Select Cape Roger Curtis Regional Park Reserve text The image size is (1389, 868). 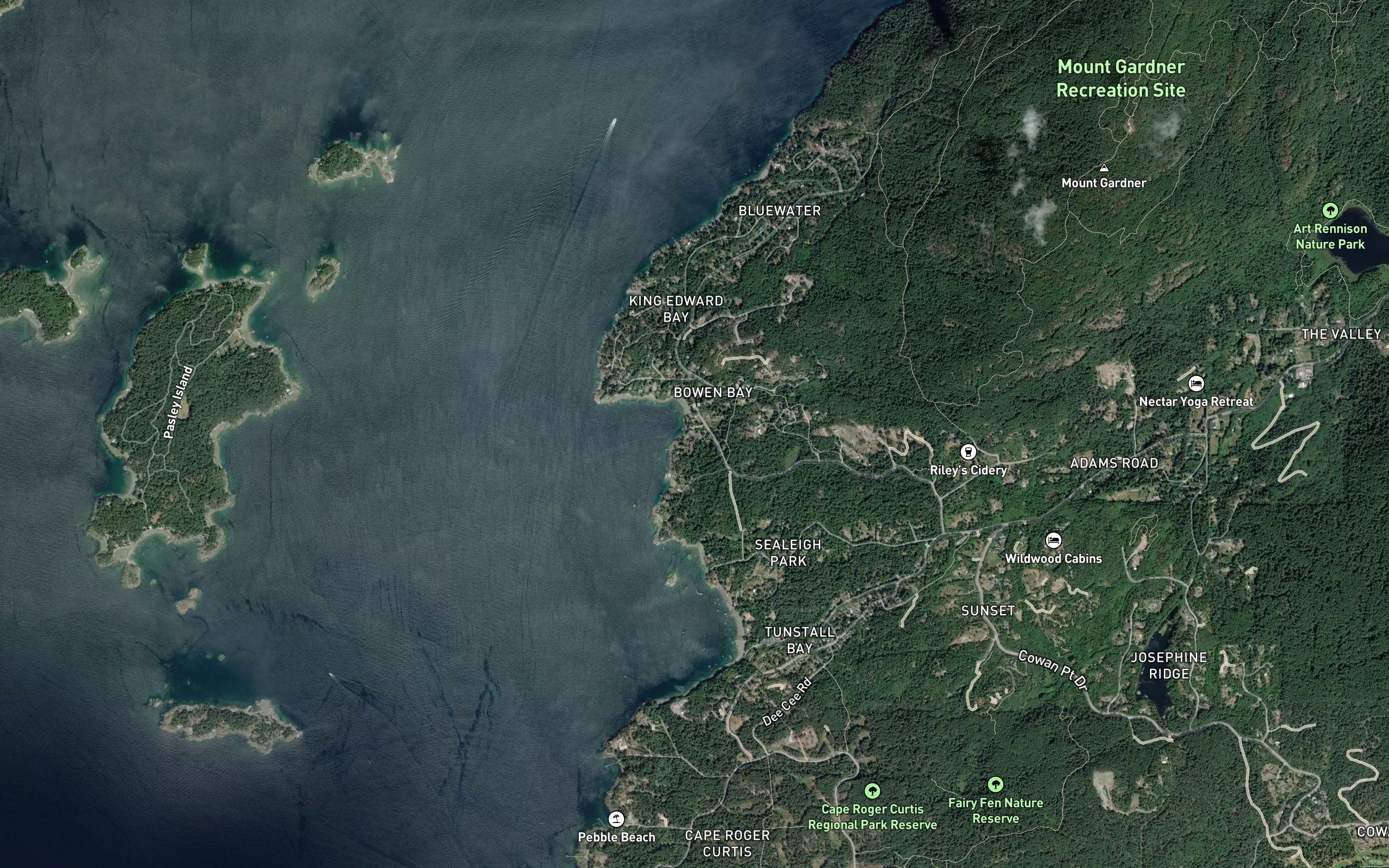[872, 817]
